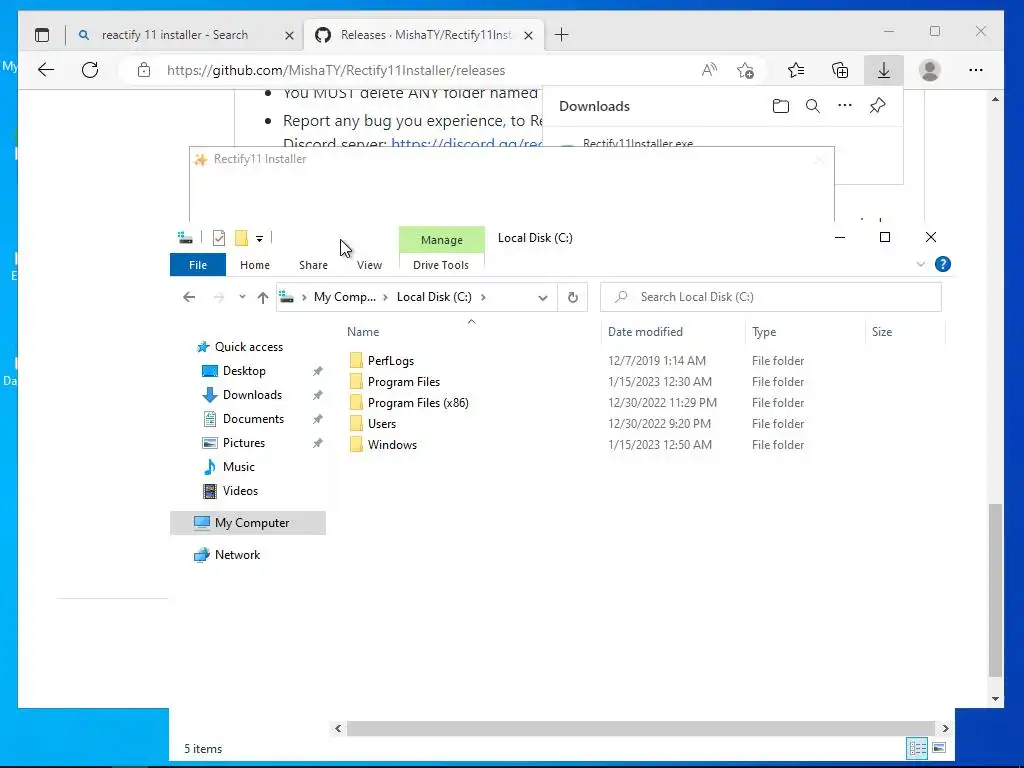Switch to details view in status bar

click(x=917, y=748)
